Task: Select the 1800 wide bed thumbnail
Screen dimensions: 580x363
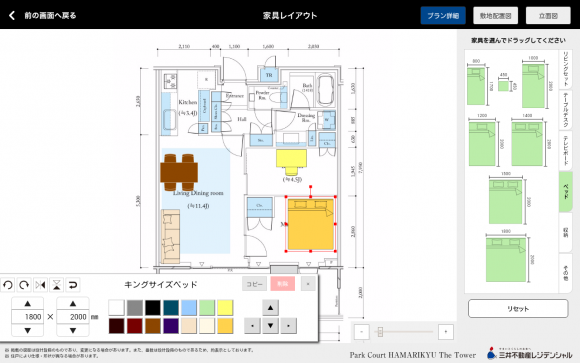Action: coord(506,260)
